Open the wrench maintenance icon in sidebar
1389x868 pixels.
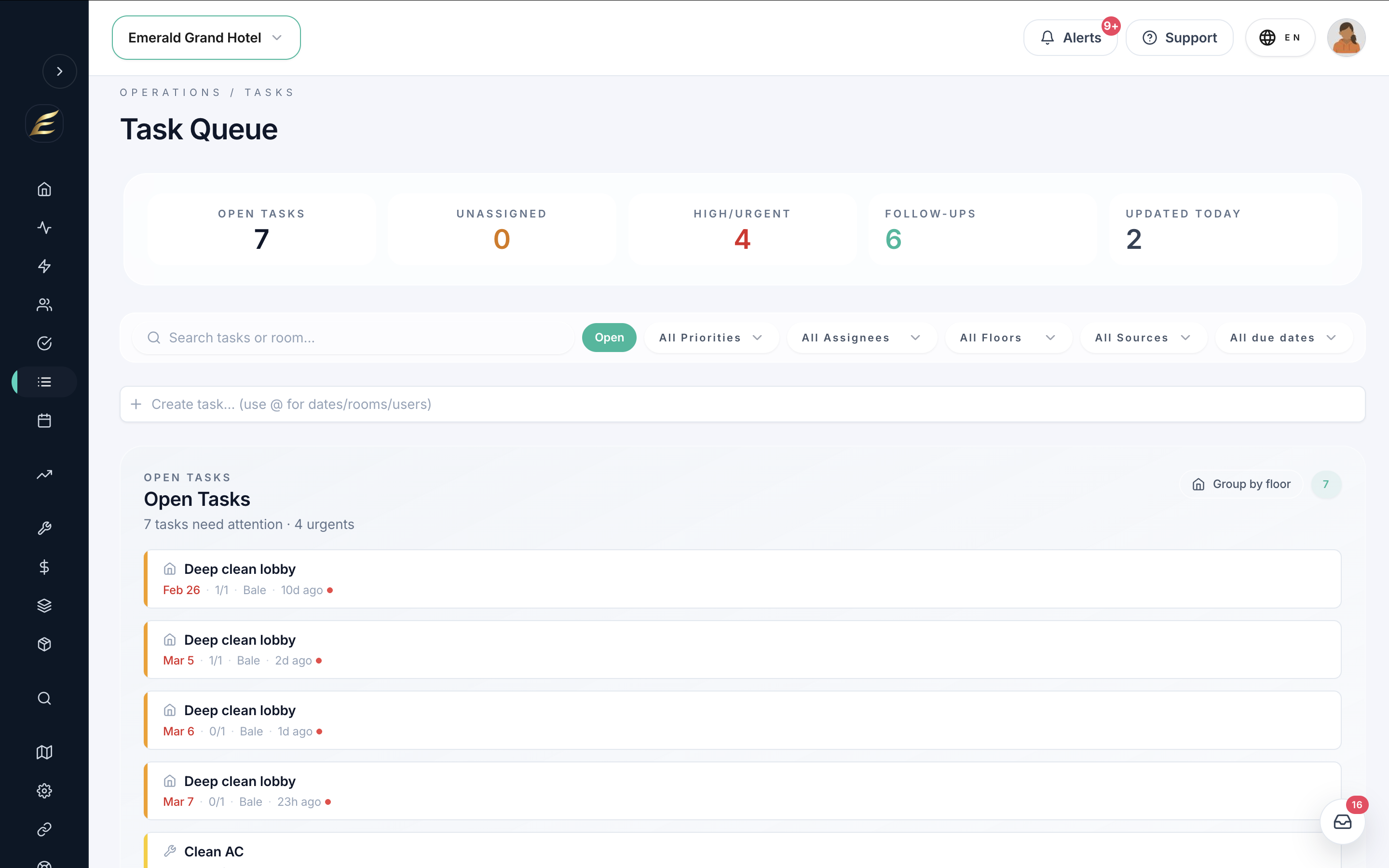(44, 528)
